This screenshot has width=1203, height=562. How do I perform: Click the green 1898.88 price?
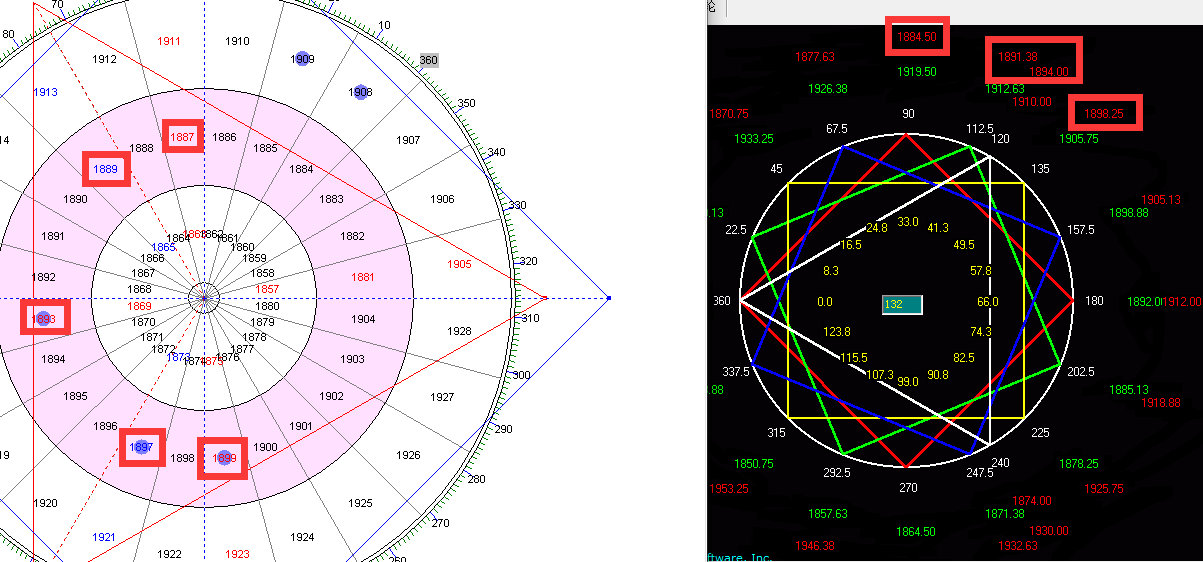(1128, 213)
